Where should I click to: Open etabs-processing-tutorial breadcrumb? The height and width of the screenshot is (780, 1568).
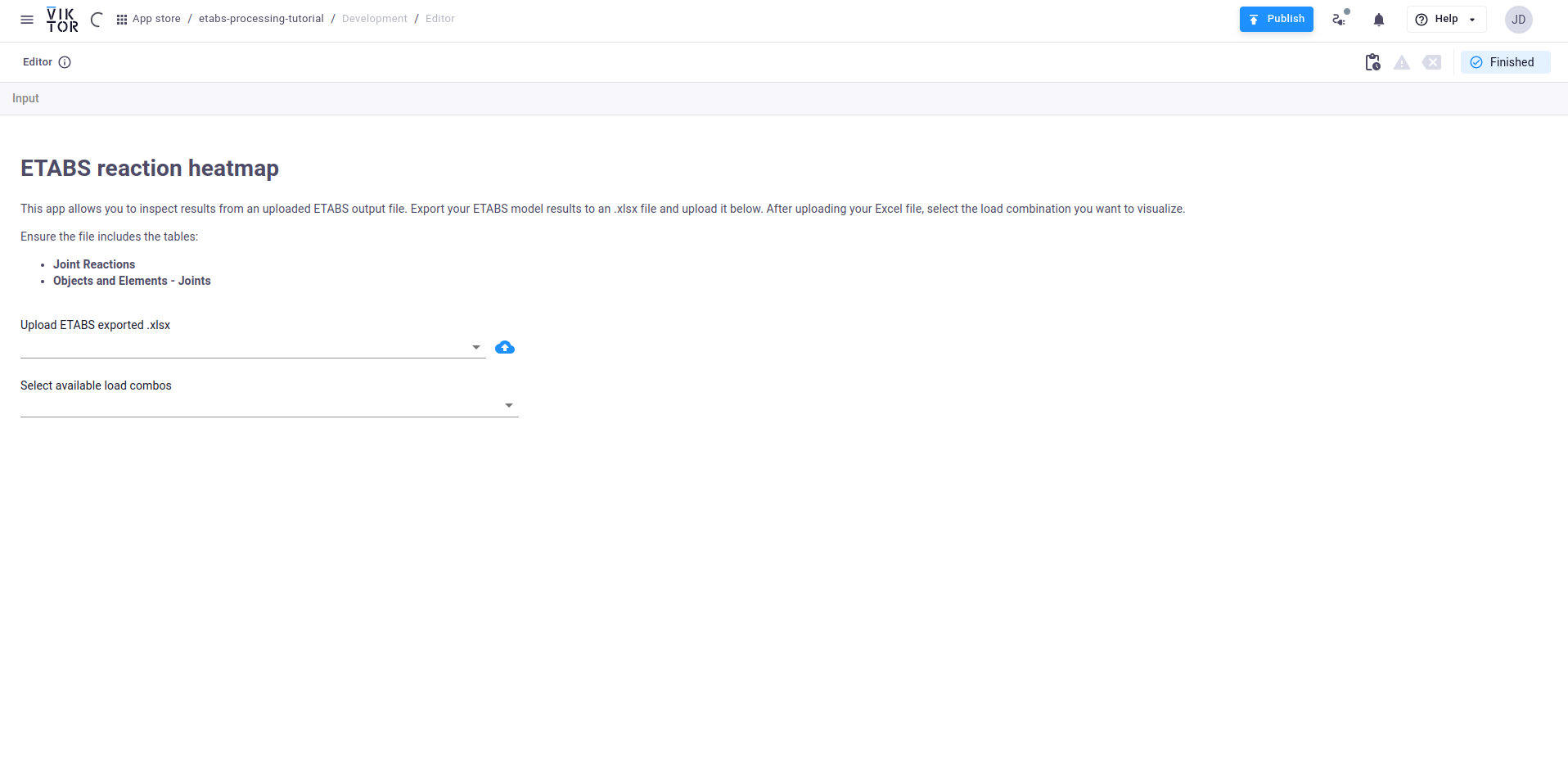coord(261,19)
